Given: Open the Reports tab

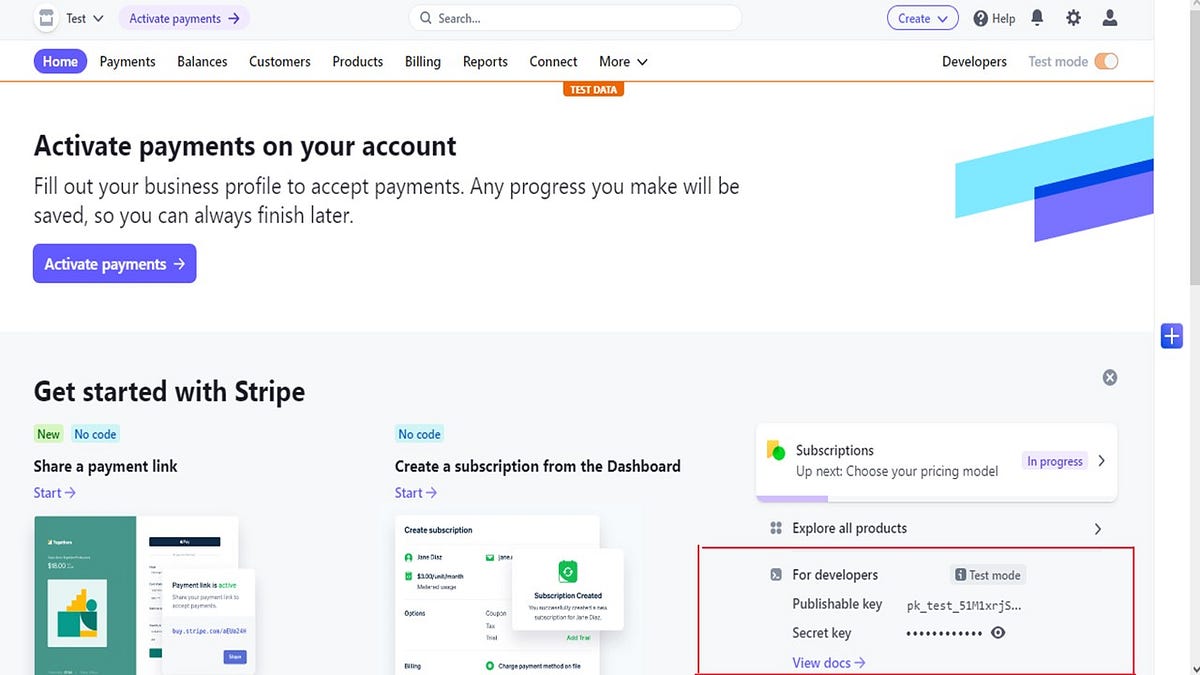Looking at the screenshot, I should [x=485, y=61].
